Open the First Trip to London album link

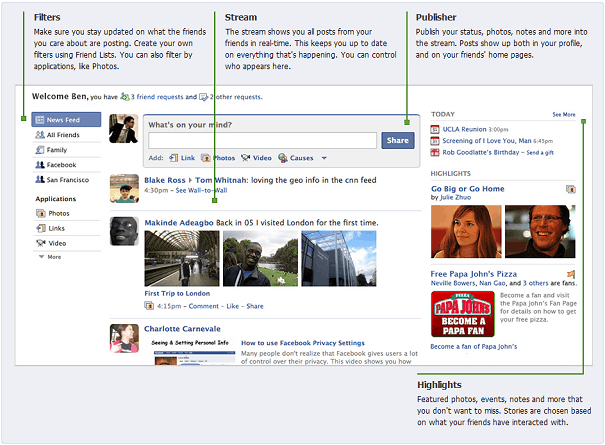[x=177, y=293]
